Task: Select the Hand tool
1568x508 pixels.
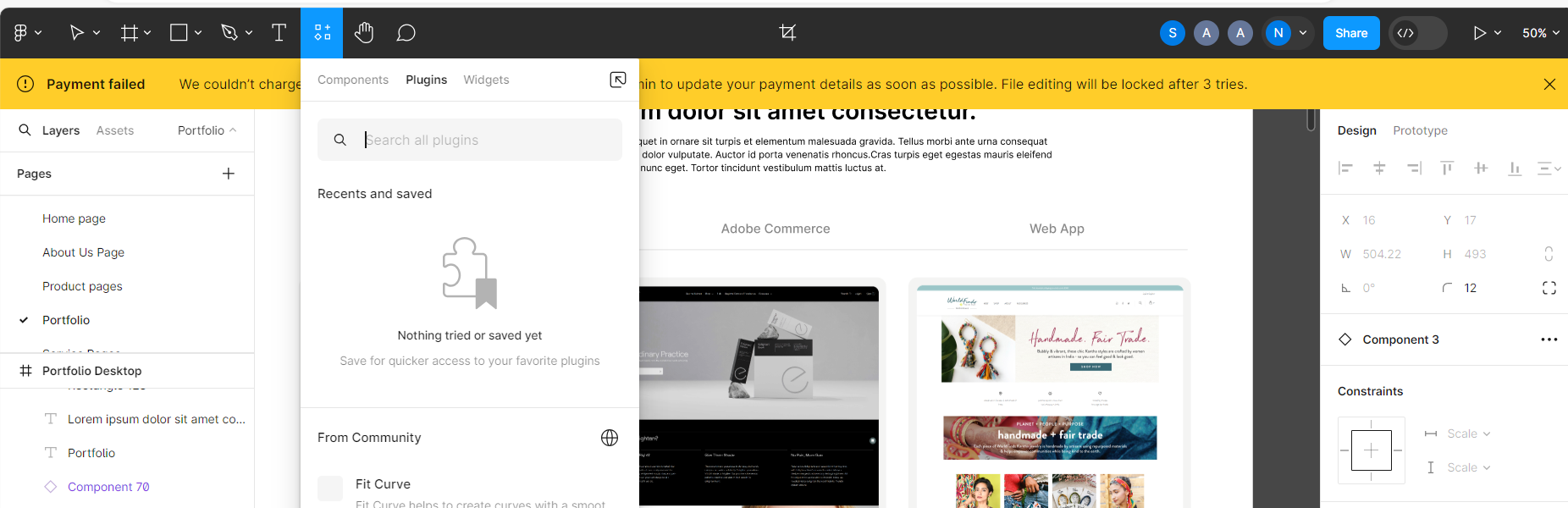Action: tap(364, 33)
